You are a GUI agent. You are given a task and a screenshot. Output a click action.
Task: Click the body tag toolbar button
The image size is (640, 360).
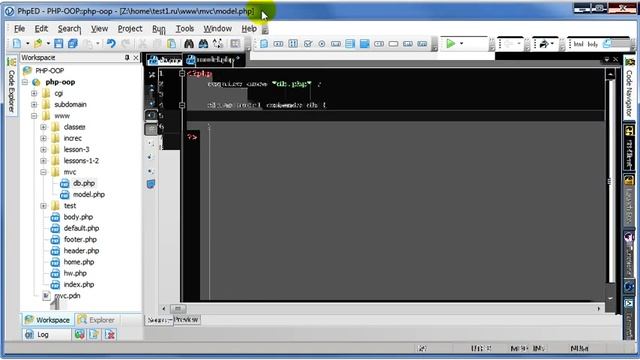coord(593,44)
